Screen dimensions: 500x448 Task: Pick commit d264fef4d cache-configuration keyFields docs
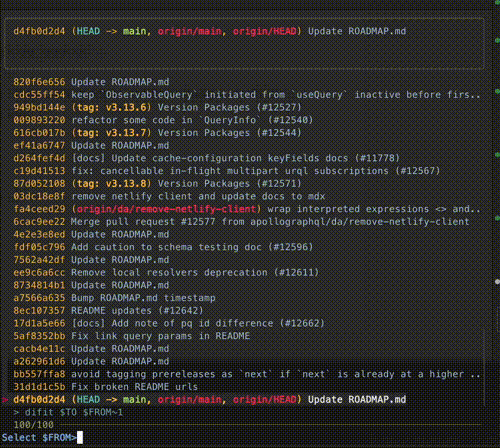click(206, 158)
